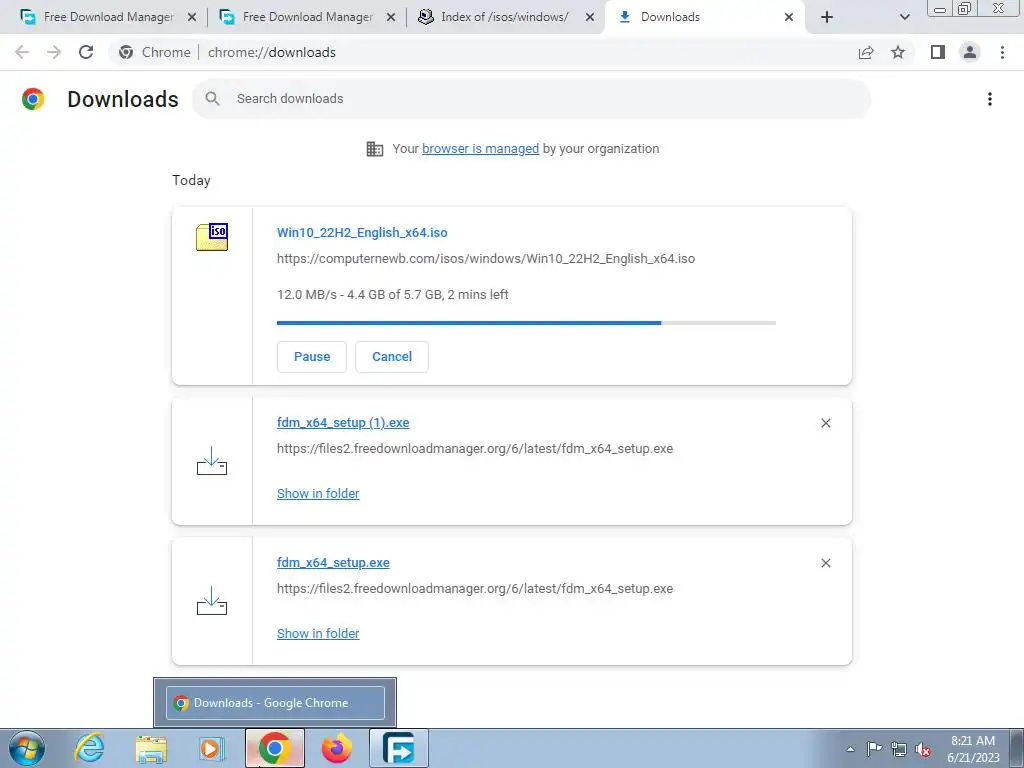Open Chrome's three-dot main menu
1024x768 pixels.
pyautogui.click(x=1002, y=52)
